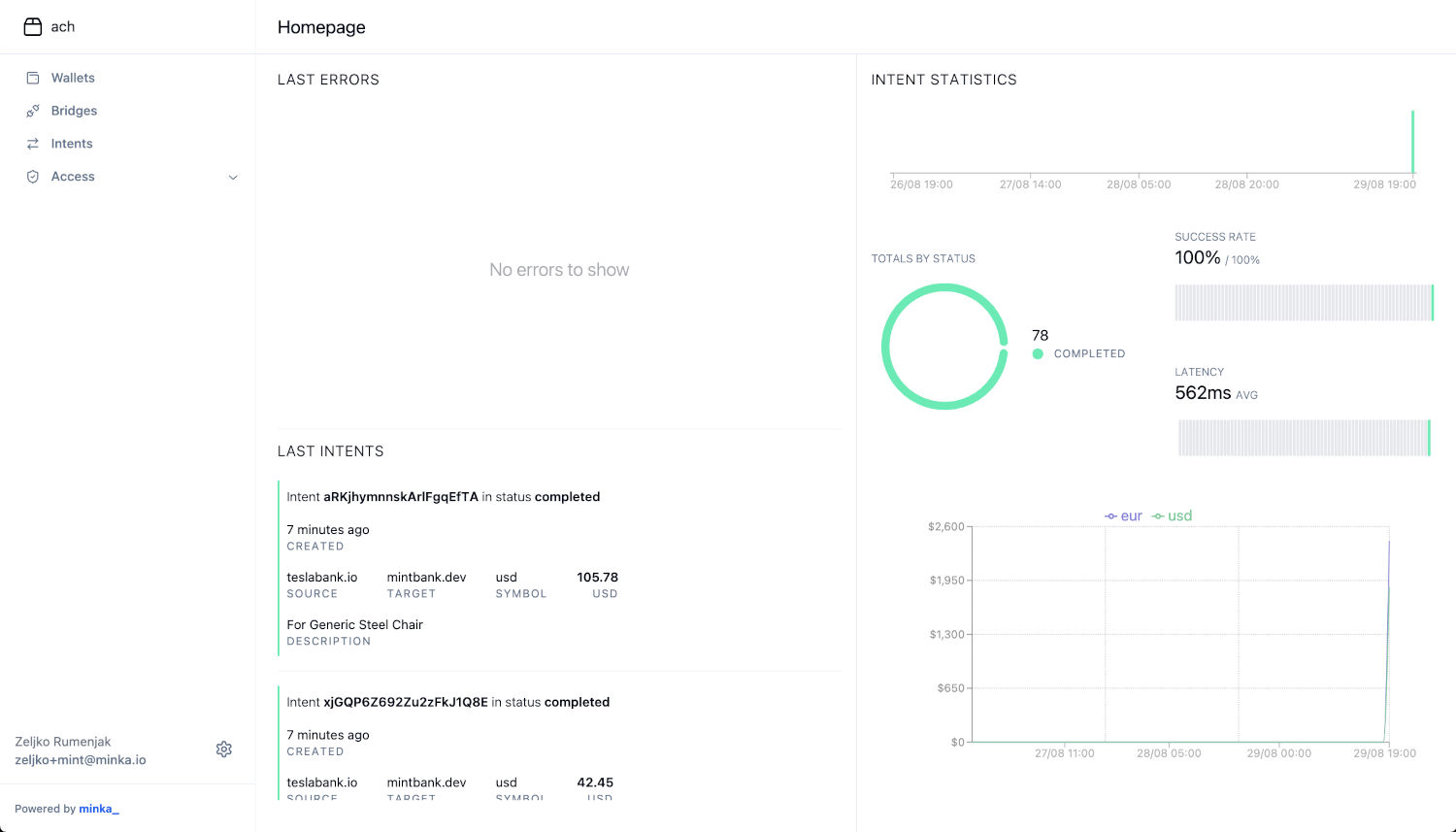The width and height of the screenshot is (1456, 832).
Task: Click the latency bar strip
Action: pyautogui.click(x=1304, y=438)
